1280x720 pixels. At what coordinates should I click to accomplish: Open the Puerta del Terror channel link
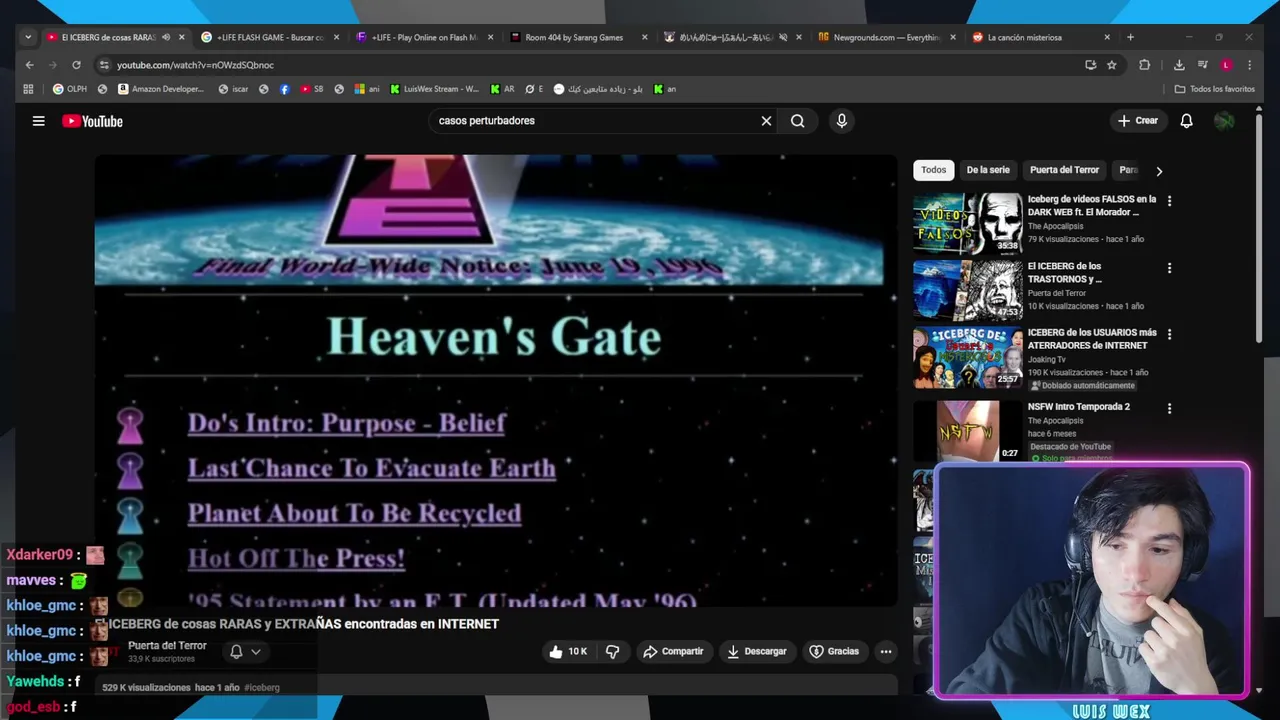[x=167, y=646]
